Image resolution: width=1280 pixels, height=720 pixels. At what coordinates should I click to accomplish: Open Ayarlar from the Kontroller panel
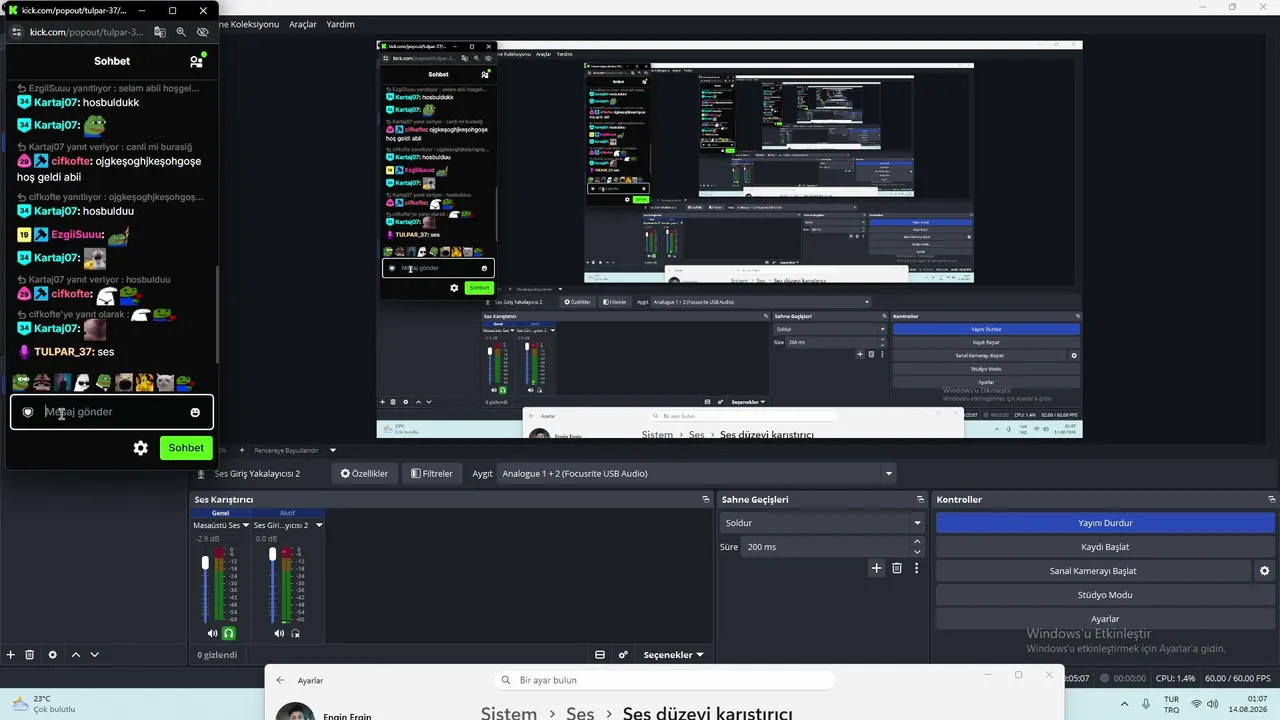click(x=1105, y=619)
